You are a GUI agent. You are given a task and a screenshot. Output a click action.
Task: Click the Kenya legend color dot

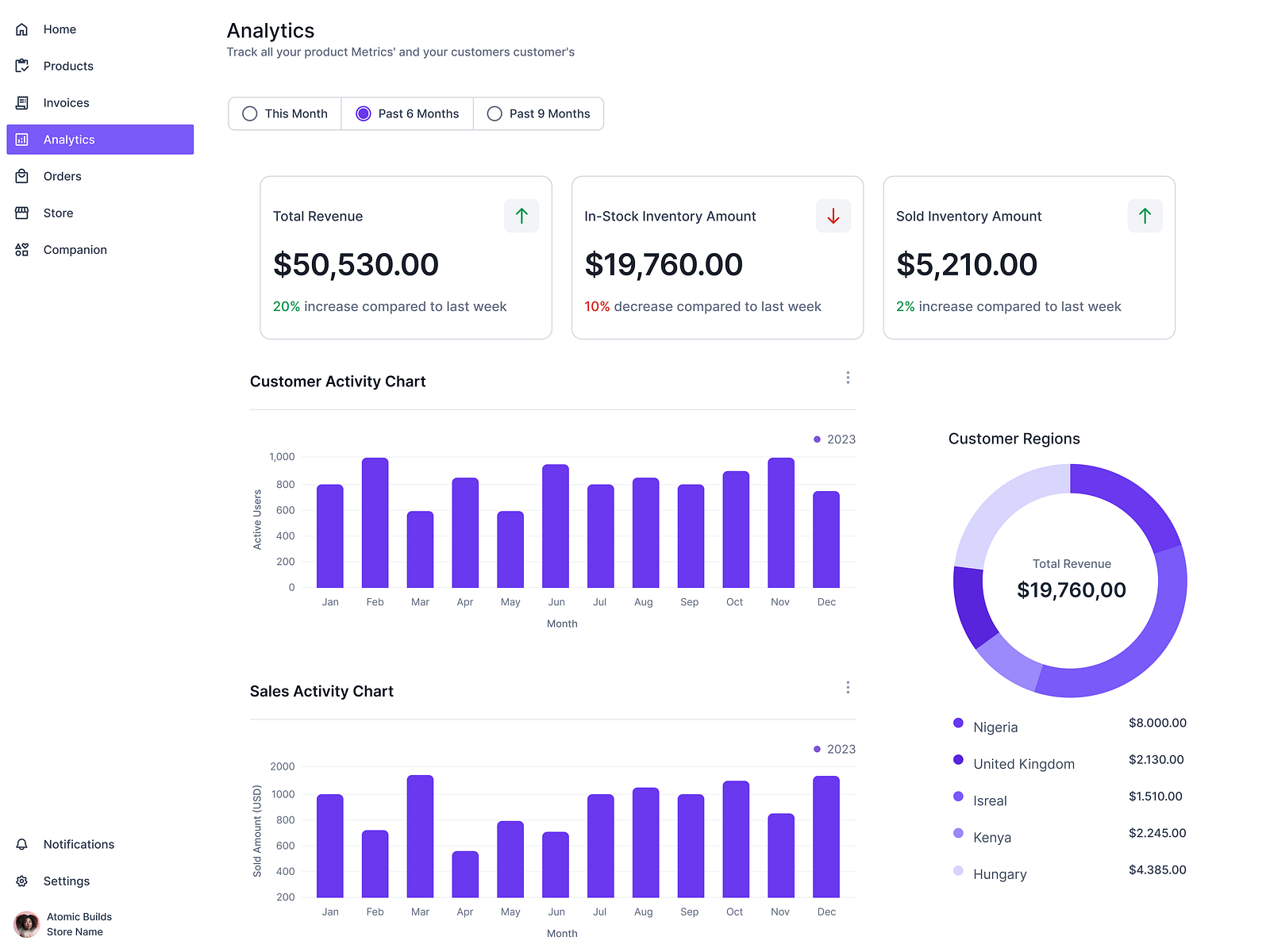958,833
